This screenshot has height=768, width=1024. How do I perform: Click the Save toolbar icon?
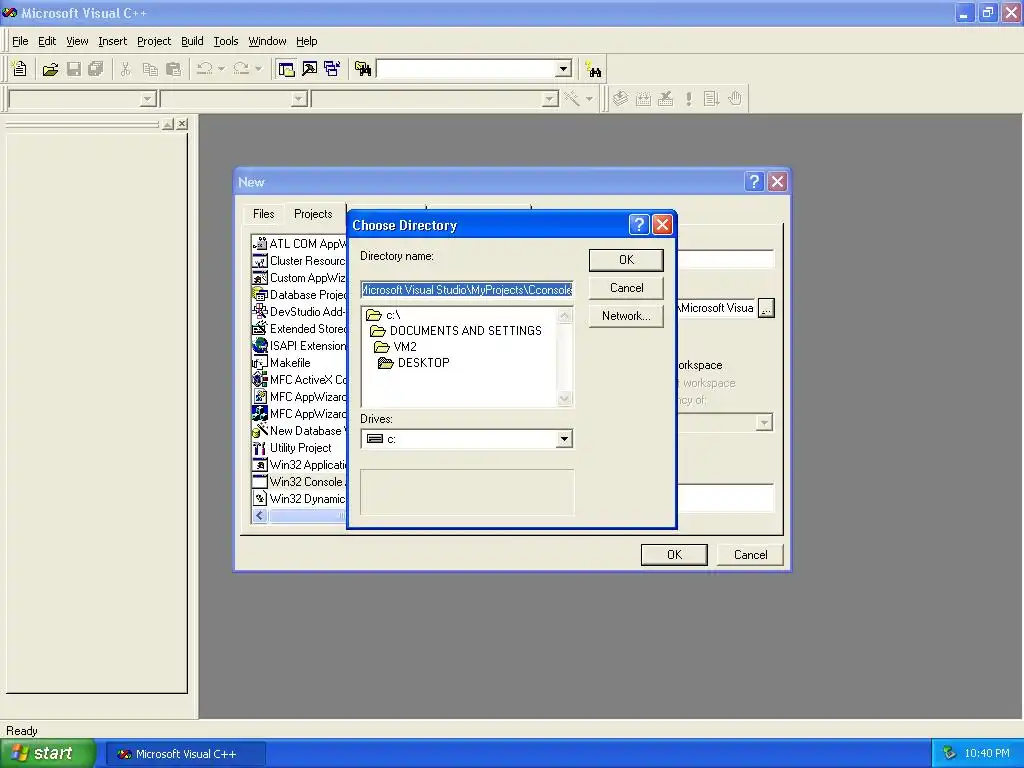coord(74,69)
